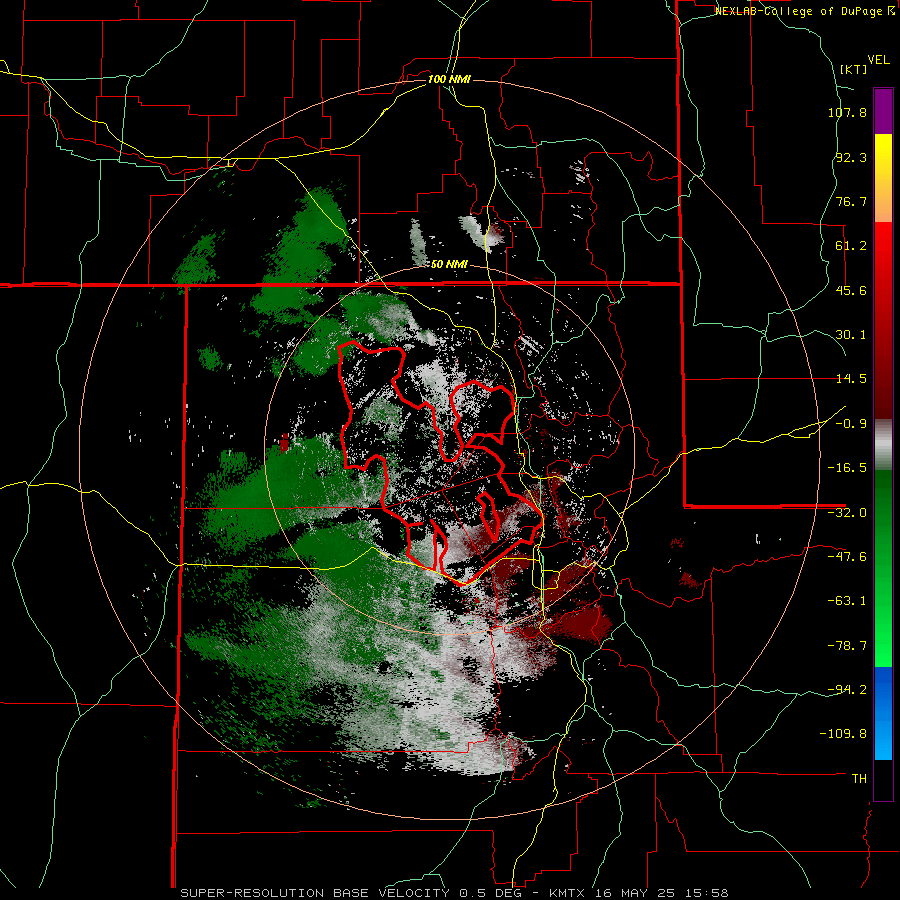The height and width of the screenshot is (900, 900).
Task: Click the -78.7 velocity scale value
Action: point(847,646)
